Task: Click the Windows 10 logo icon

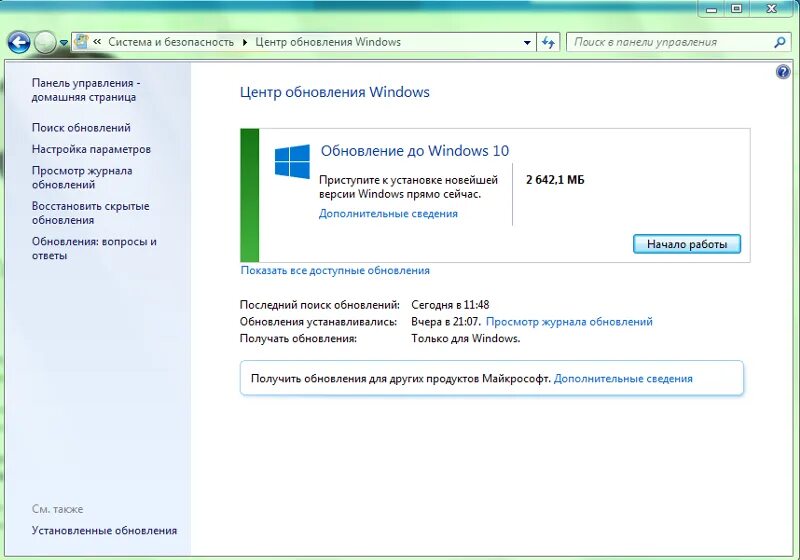Action: [x=292, y=161]
